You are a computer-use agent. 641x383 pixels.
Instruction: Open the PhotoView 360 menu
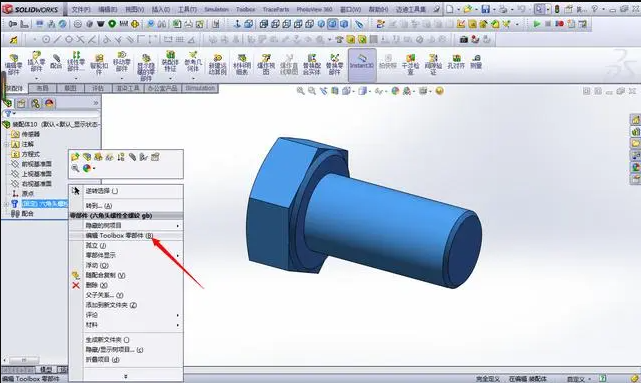(x=315, y=9)
